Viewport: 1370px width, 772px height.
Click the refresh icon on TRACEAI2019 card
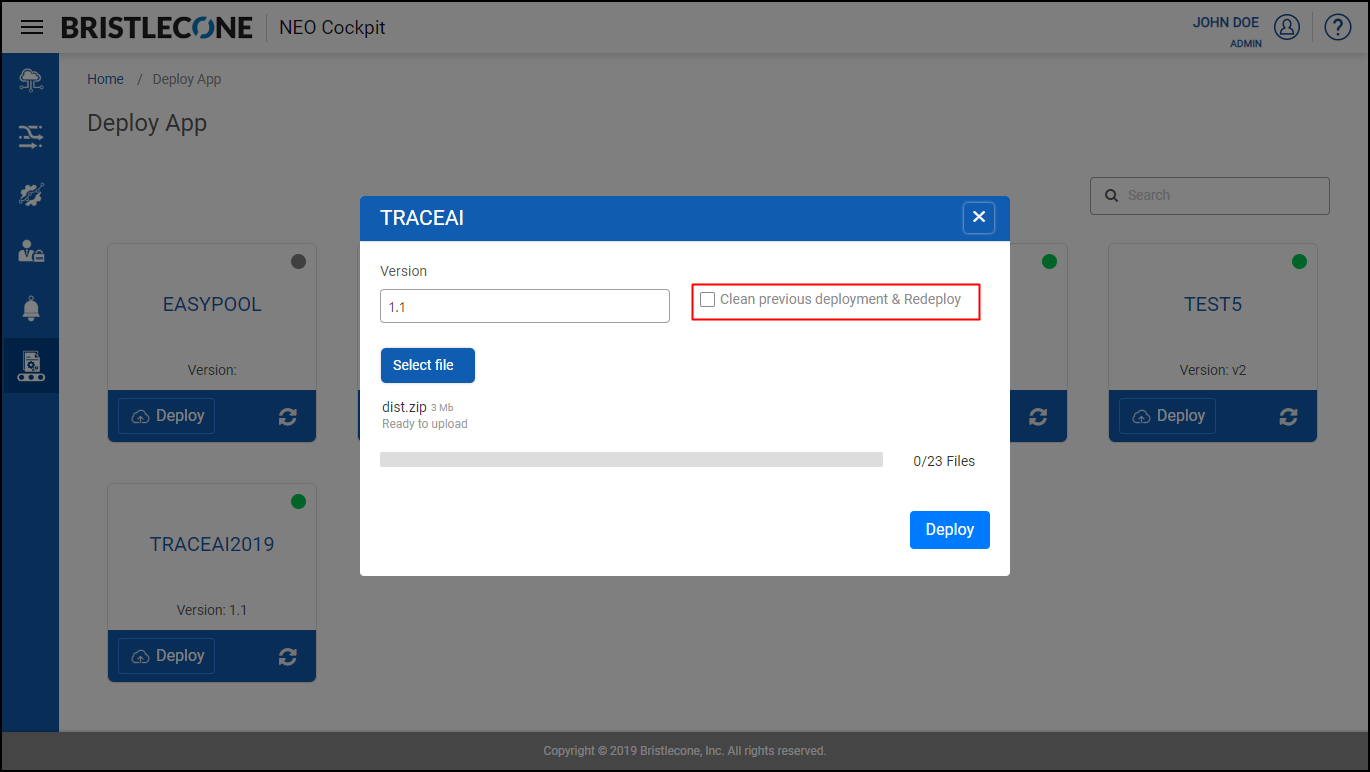pos(288,657)
